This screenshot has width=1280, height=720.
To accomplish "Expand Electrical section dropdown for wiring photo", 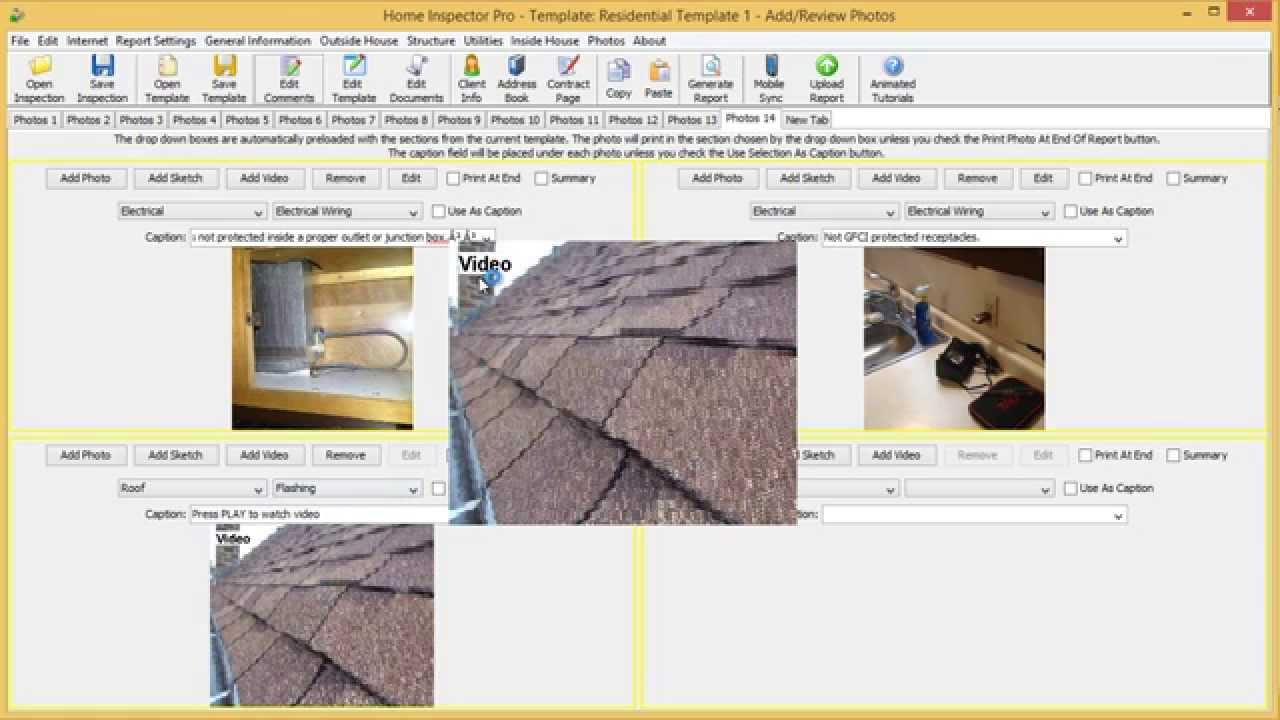I will tap(259, 212).
